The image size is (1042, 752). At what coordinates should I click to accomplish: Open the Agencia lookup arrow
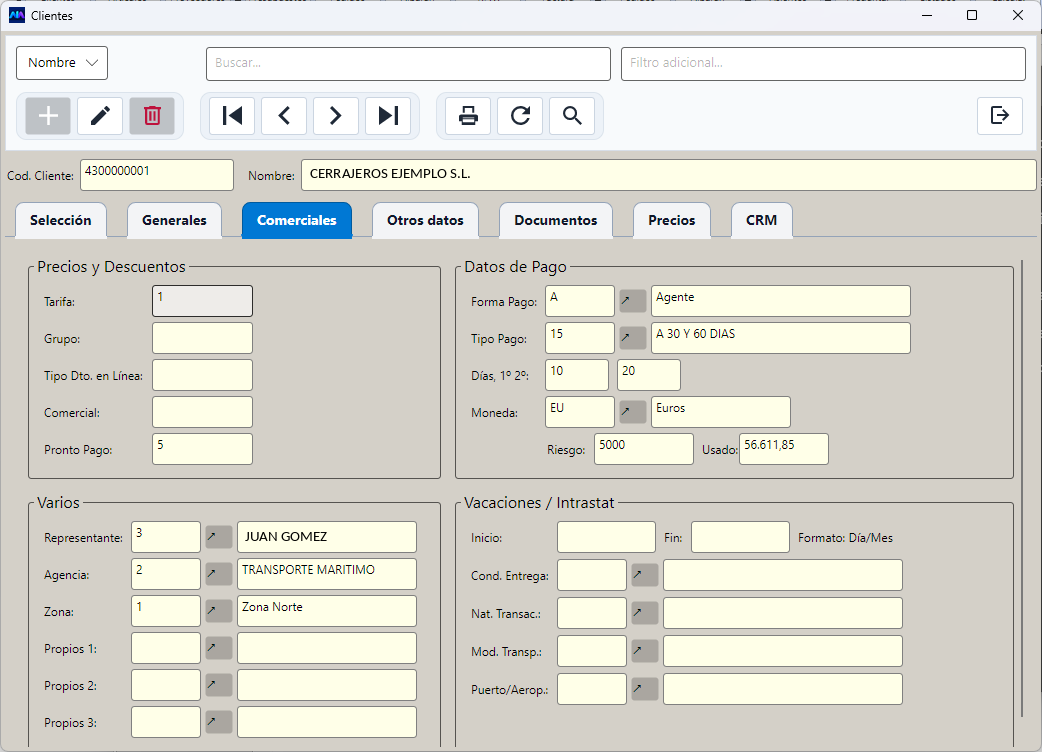pyautogui.click(x=219, y=574)
